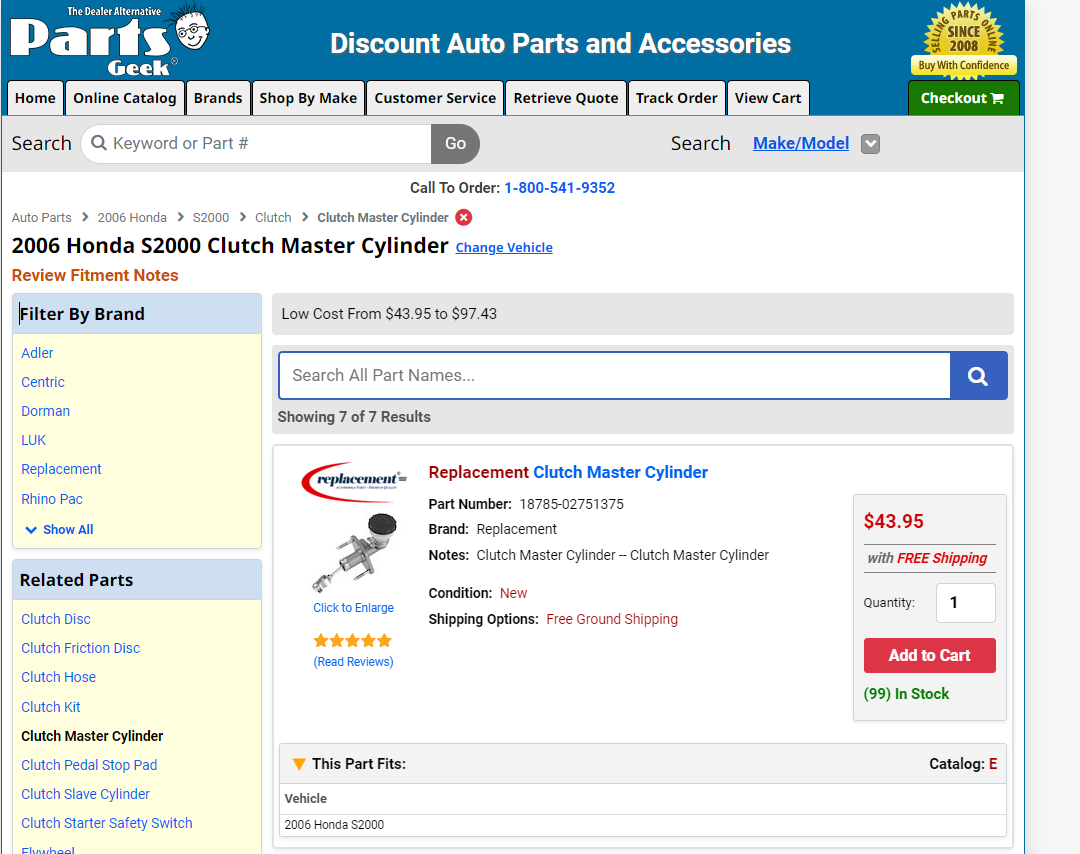Click the five-star rating icons

point(353,641)
